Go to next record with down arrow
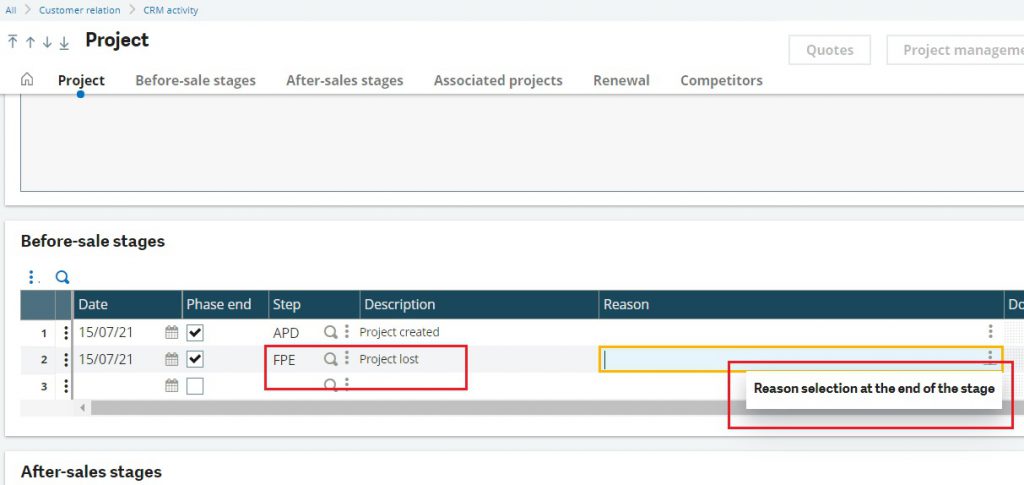 [x=47, y=42]
